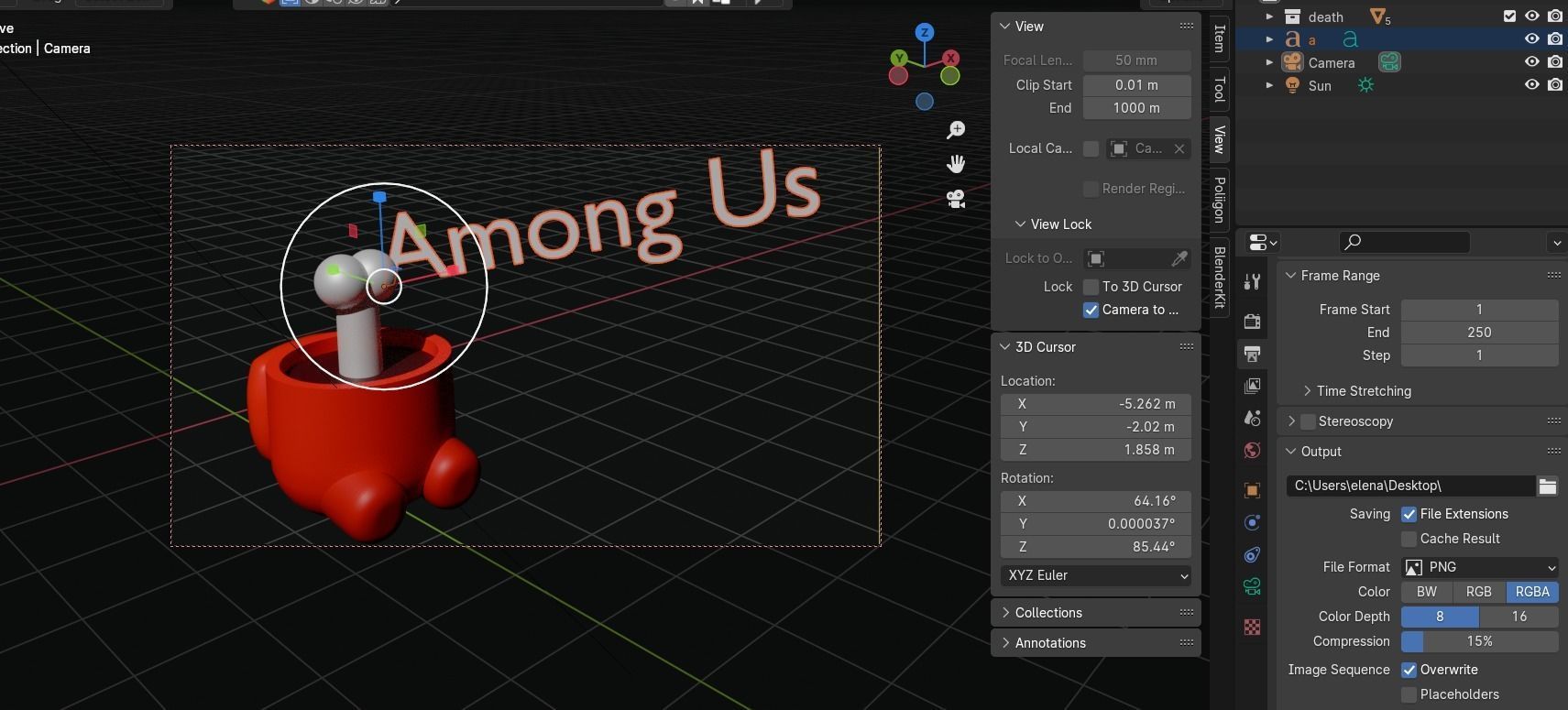
Task: Hide the Camera object in viewport
Action: point(1531,62)
